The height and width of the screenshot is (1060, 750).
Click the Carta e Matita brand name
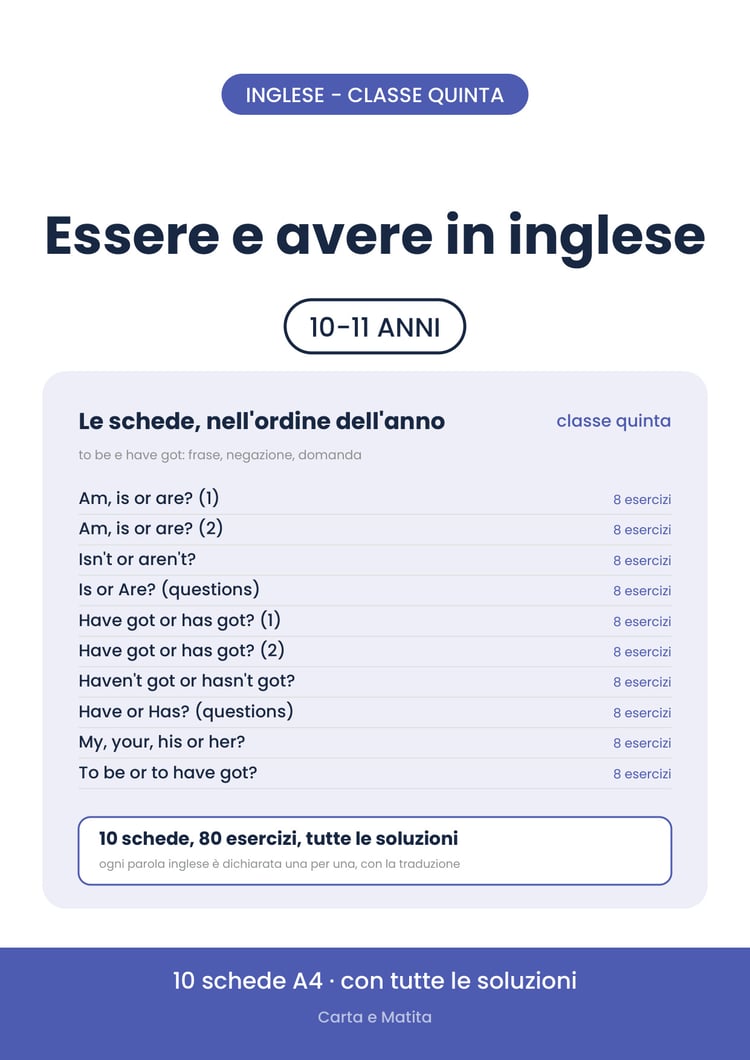(375, 1017)
